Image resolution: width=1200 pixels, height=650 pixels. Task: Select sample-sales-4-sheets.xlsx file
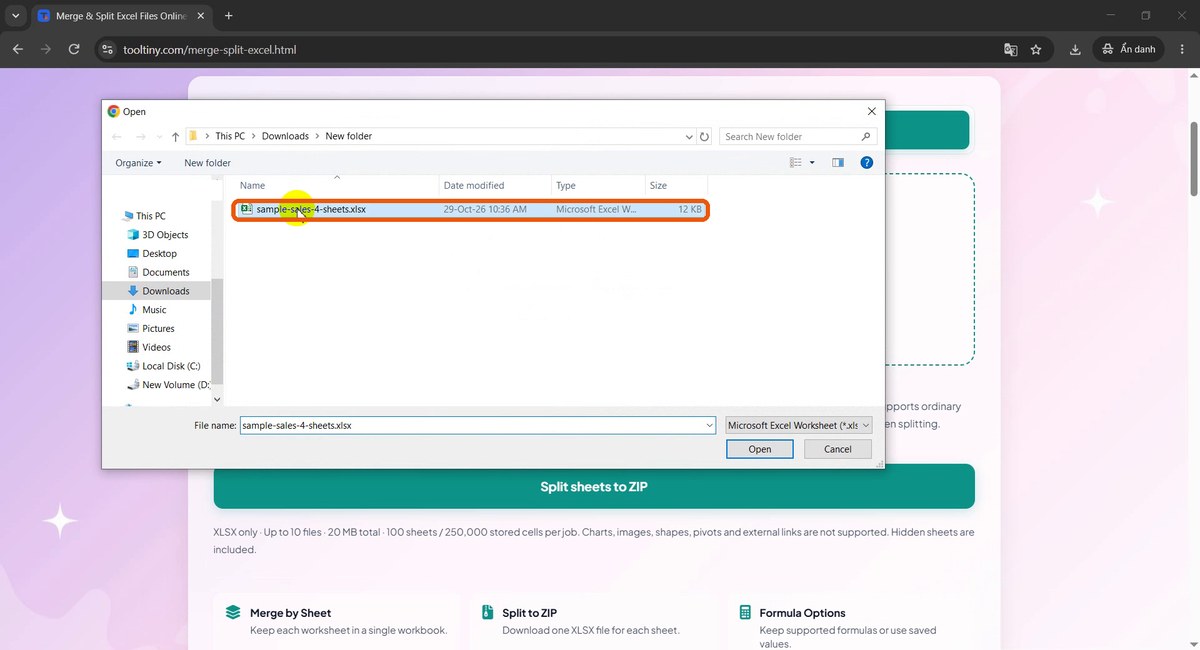(471, 210)
